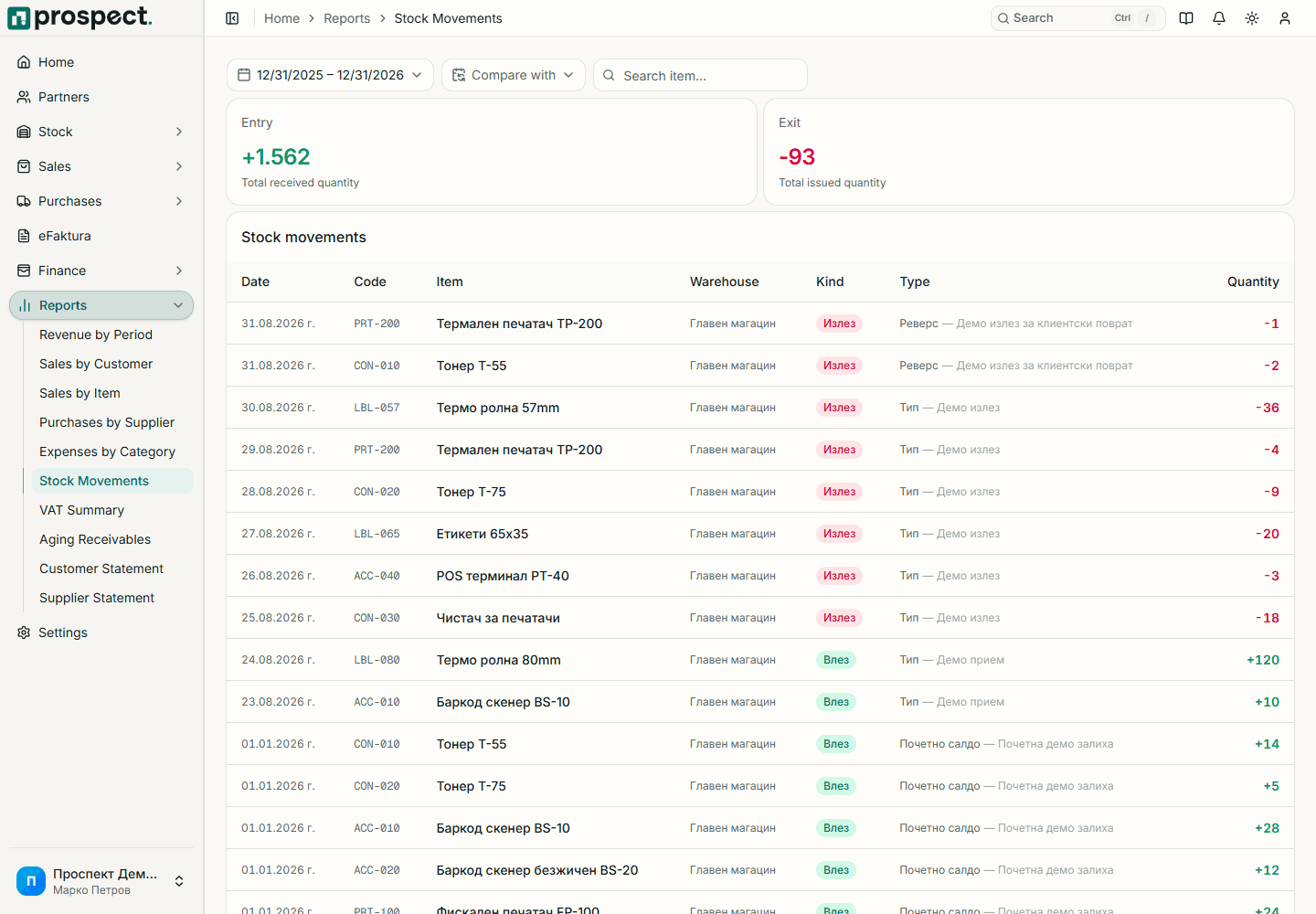Viewport: 1316px width, 914px height.
Task: Click the Stock warehouse icon
Action: click(24, 132)
